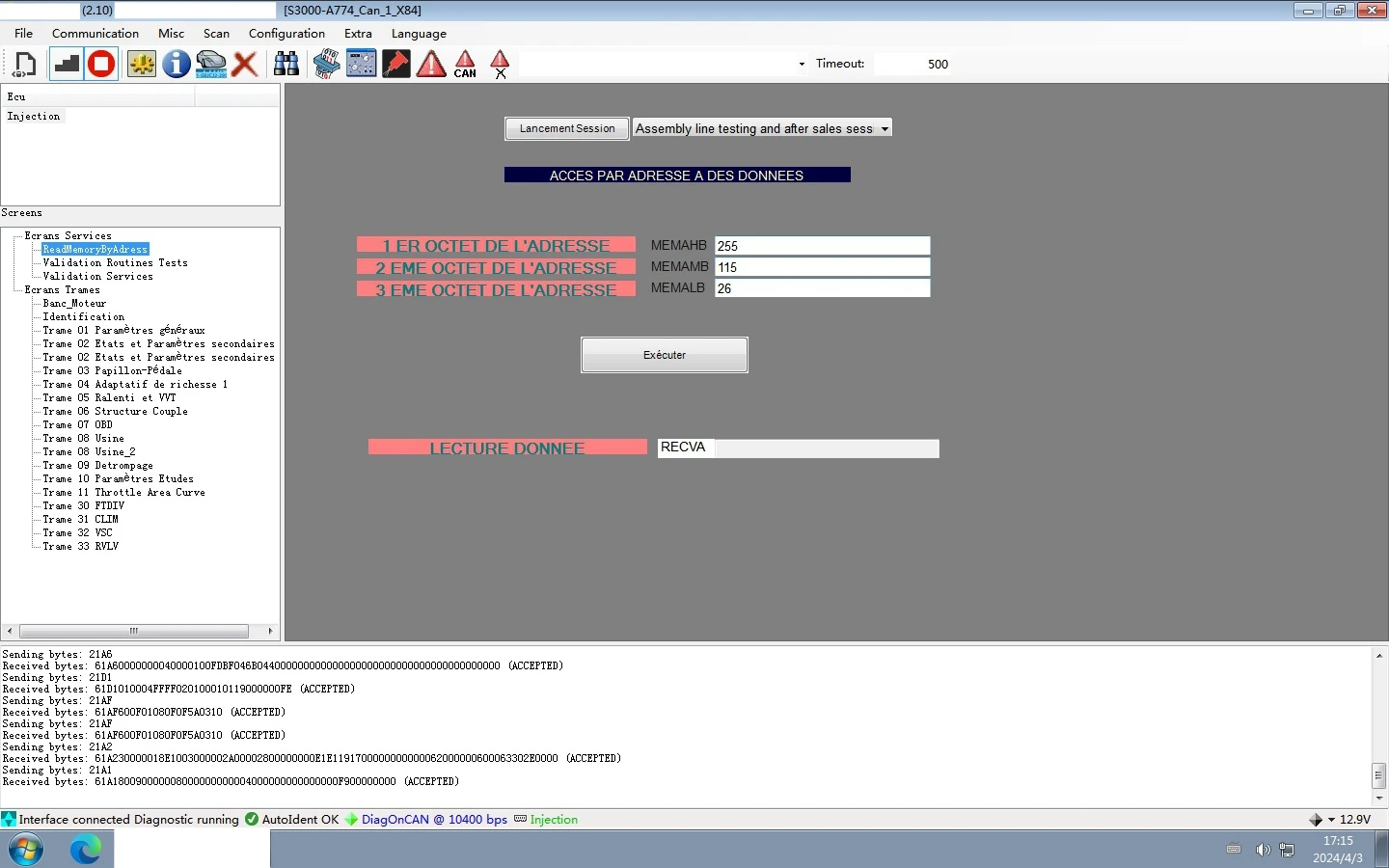Open the session type dropdown

[x=884, y=128]
